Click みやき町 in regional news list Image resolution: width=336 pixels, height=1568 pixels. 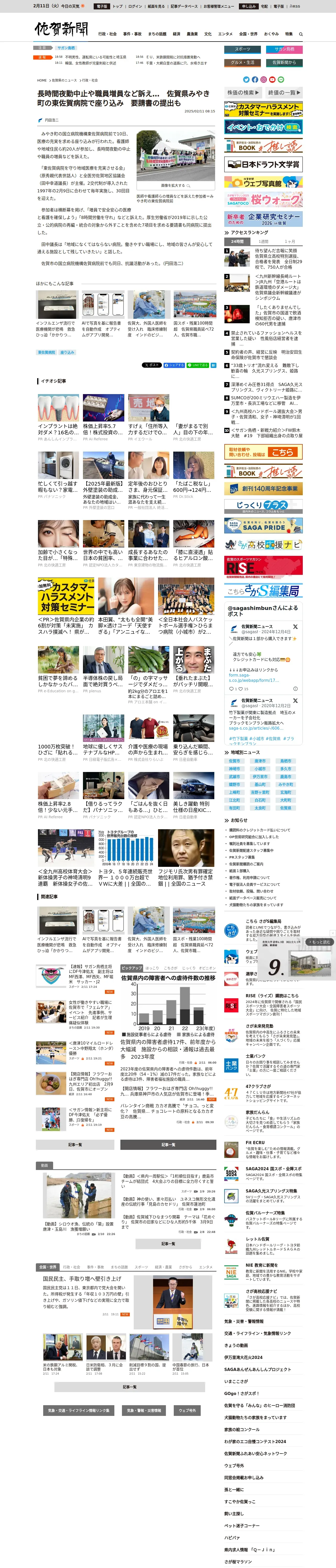tap(286, 785)
